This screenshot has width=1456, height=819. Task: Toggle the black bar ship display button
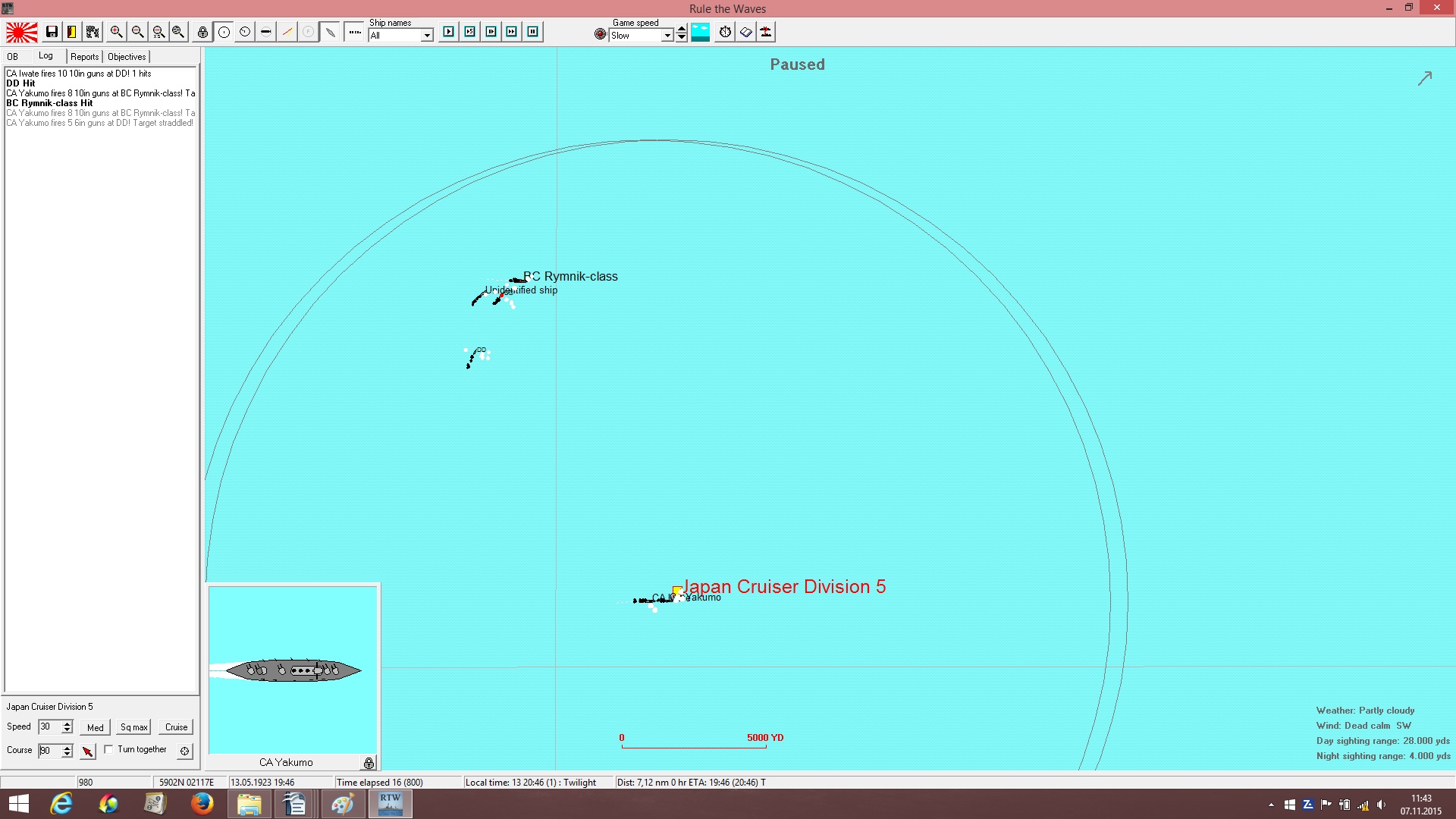coord(265,32)
